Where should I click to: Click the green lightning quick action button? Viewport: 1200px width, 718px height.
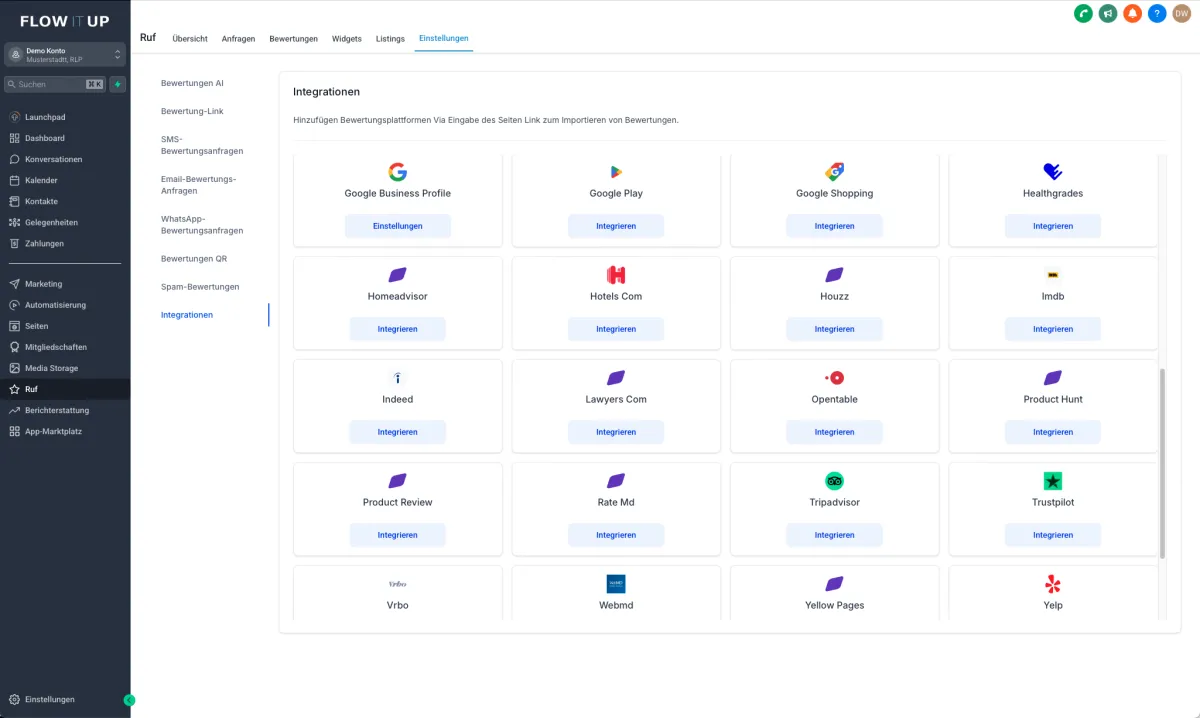pyautogui.click(x=118, y=85)
